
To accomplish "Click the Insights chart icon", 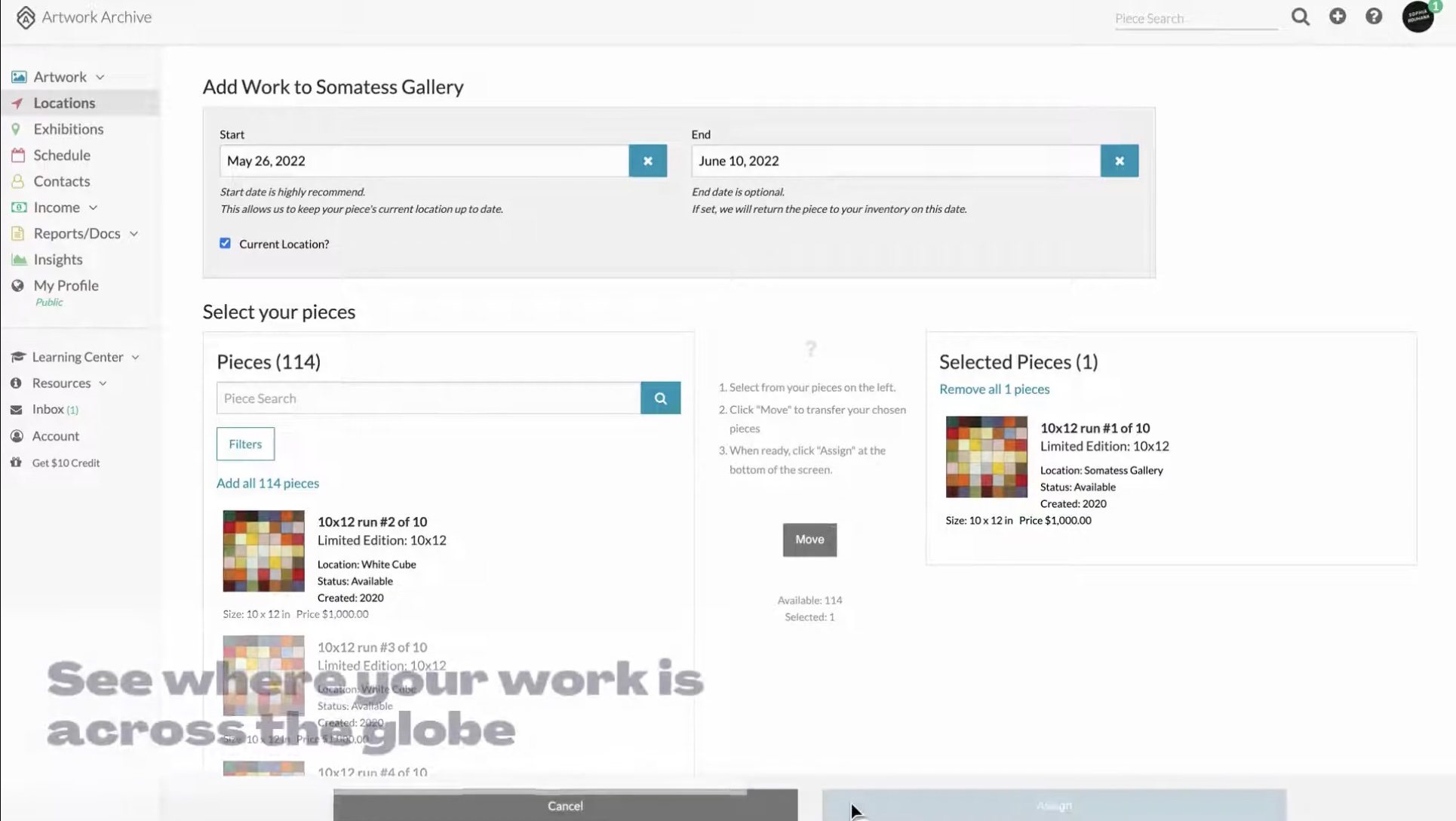I will (x=19, y=260).
